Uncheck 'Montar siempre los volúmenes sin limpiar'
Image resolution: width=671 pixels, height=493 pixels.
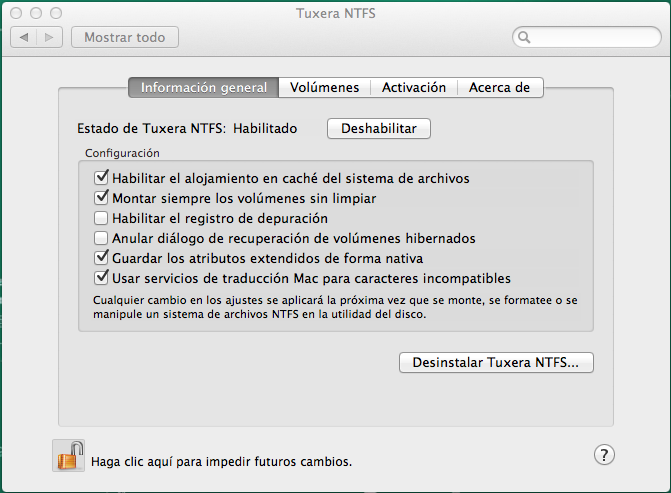click(101, 197)
